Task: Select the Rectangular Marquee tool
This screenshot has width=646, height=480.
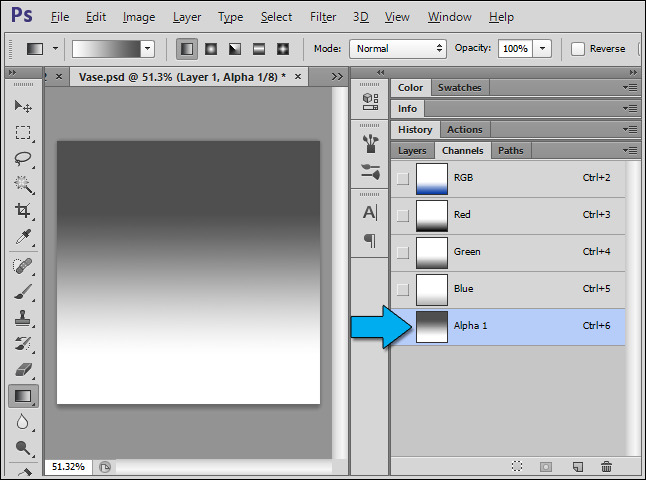Action: point(23,132)
